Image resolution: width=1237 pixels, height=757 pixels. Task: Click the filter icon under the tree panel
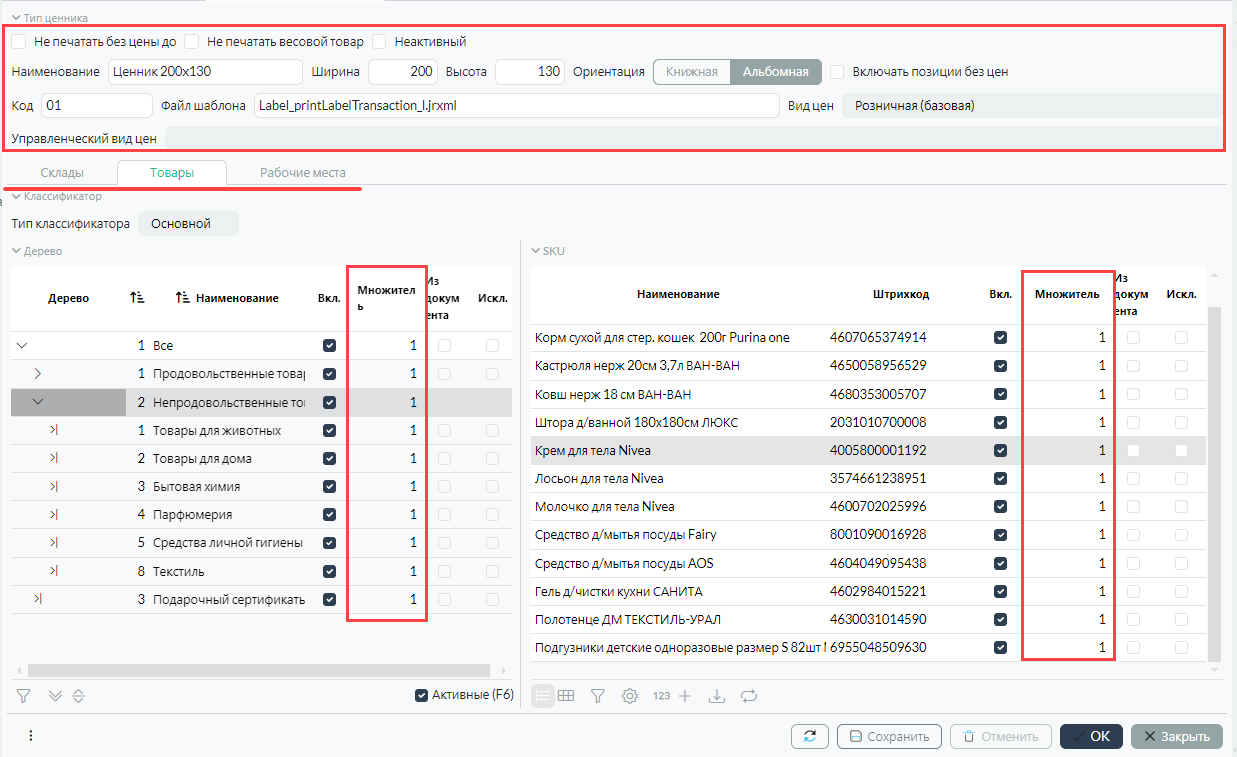[x=24, y=695]
